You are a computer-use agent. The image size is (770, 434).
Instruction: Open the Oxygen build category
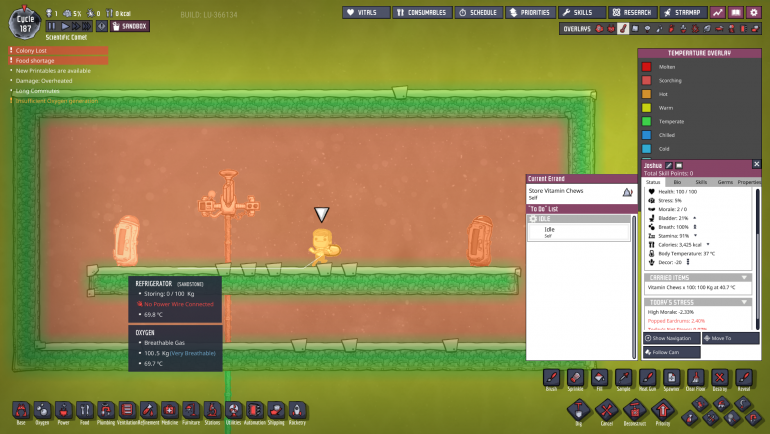pyautogui.click(x=43, y=410)
